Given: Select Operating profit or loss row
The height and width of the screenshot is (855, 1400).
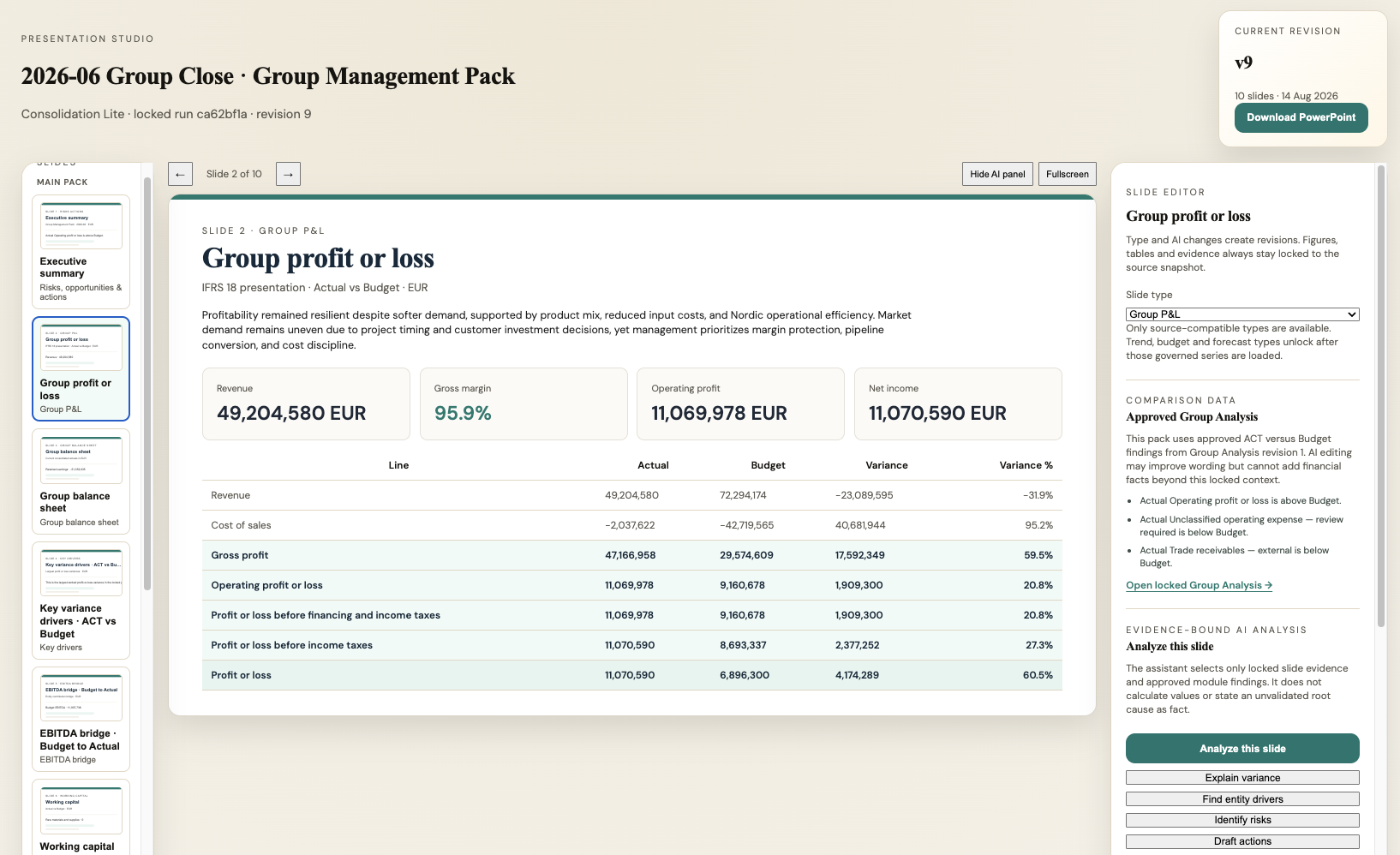Looking at the screenshot, I should pos(632,585).
